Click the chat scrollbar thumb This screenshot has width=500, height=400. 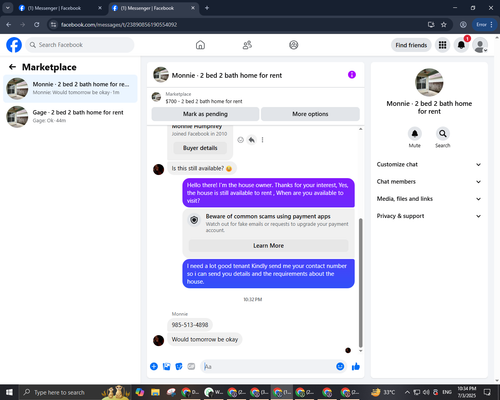pyautogui.click(x=360, y=283)
